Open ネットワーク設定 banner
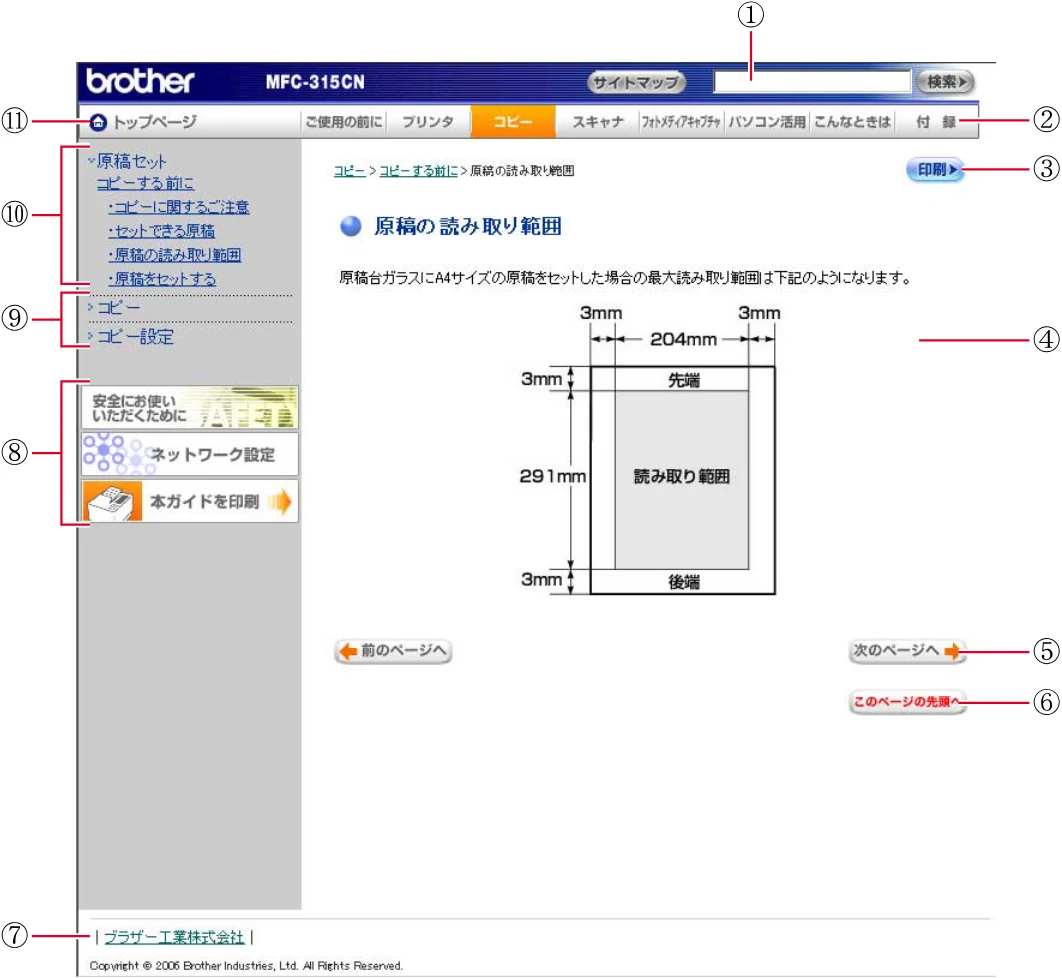Image resolution: width=1062 pixels, height=978 pixels. tap(190, 454)
